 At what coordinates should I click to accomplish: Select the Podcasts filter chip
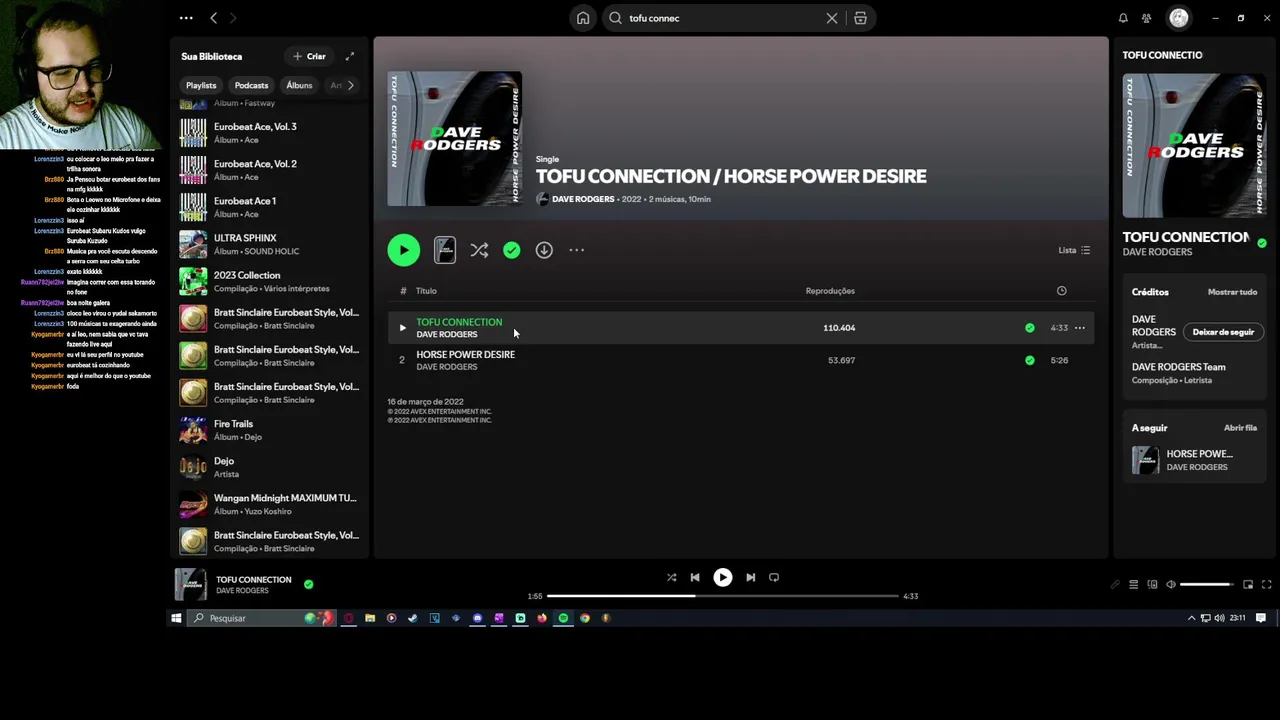tap(251, 85)
